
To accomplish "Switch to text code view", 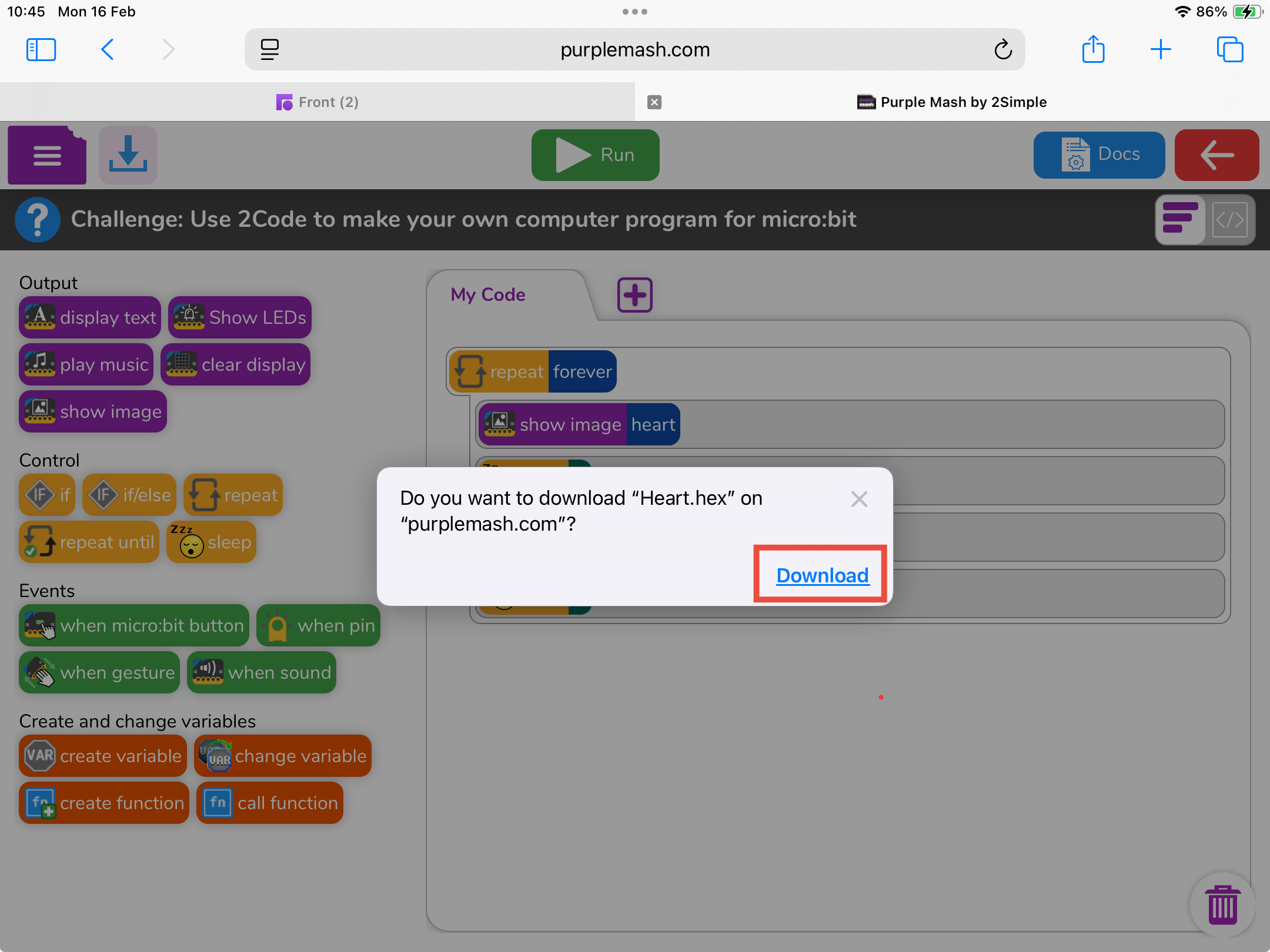I will 1229,219.
